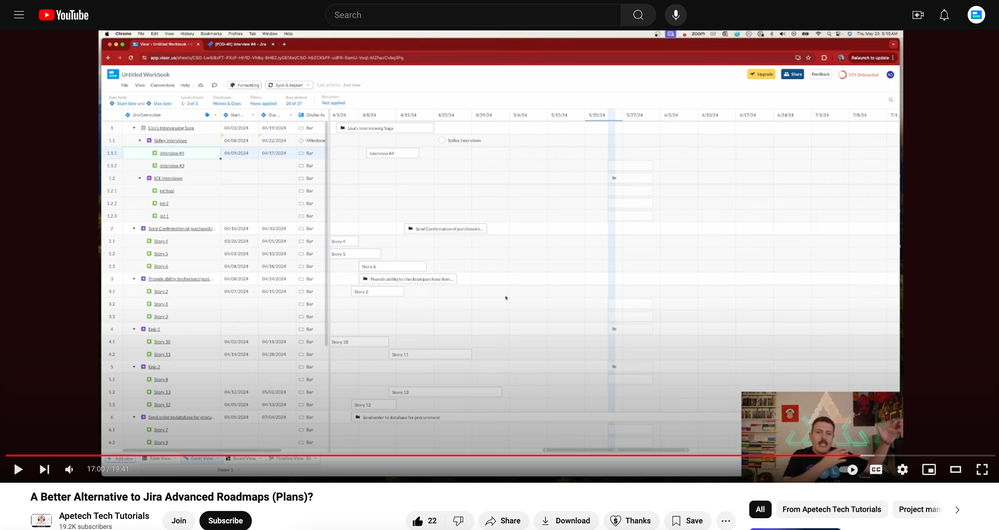Collapse the Epic 2 row
Screen dimensions: 999x530
click(x=134, y=367)
